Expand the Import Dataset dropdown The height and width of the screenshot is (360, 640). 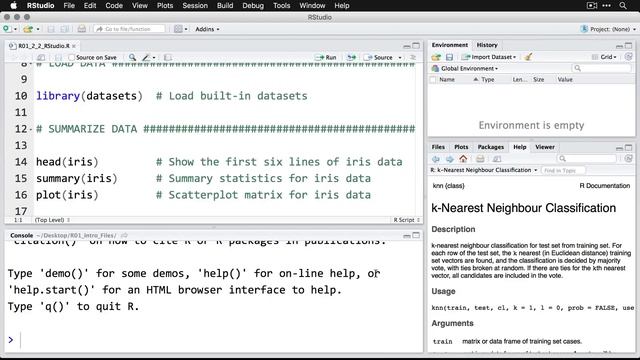coord(489,57)
